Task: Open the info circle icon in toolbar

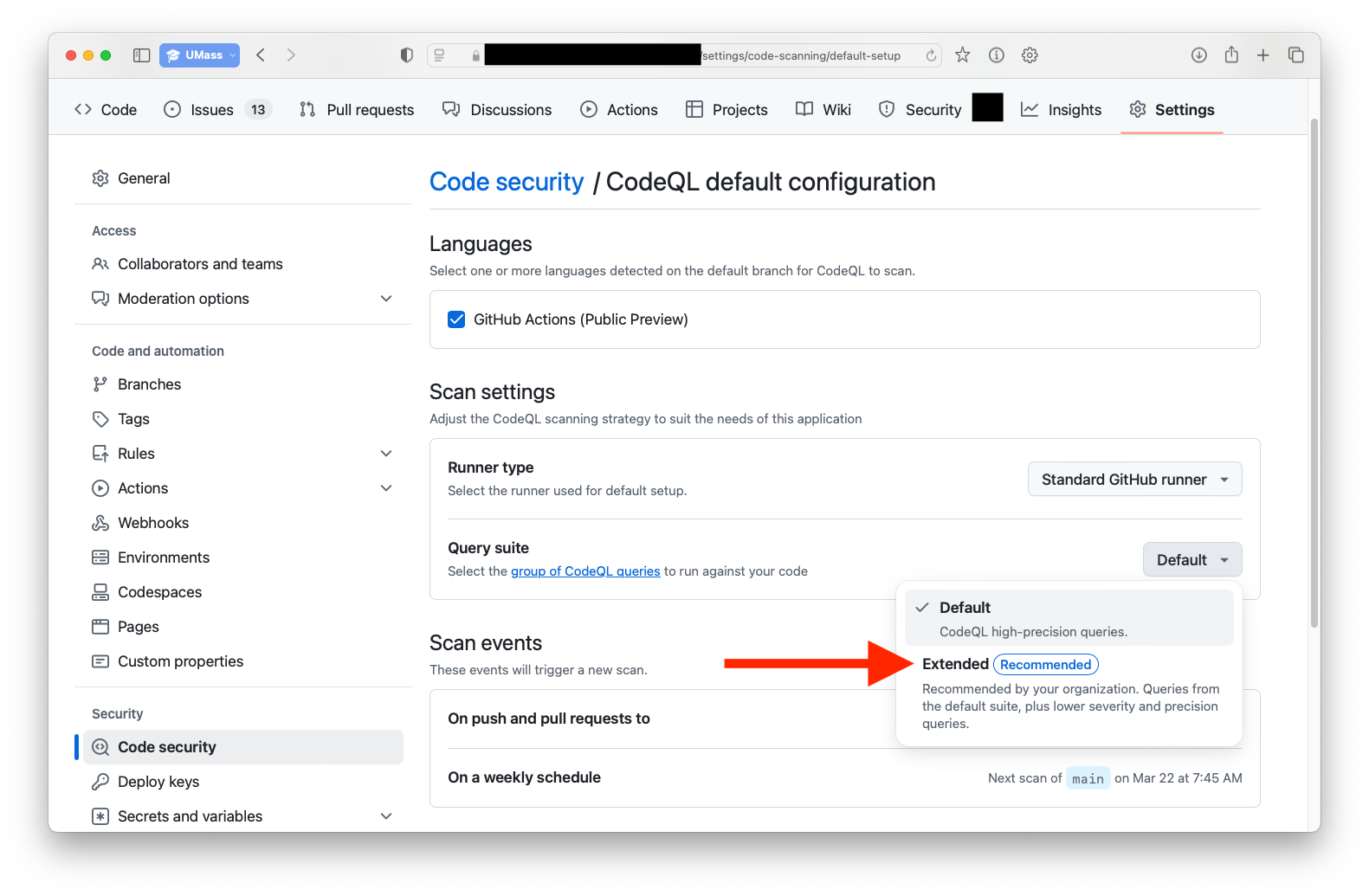Action: coord(997,55)
